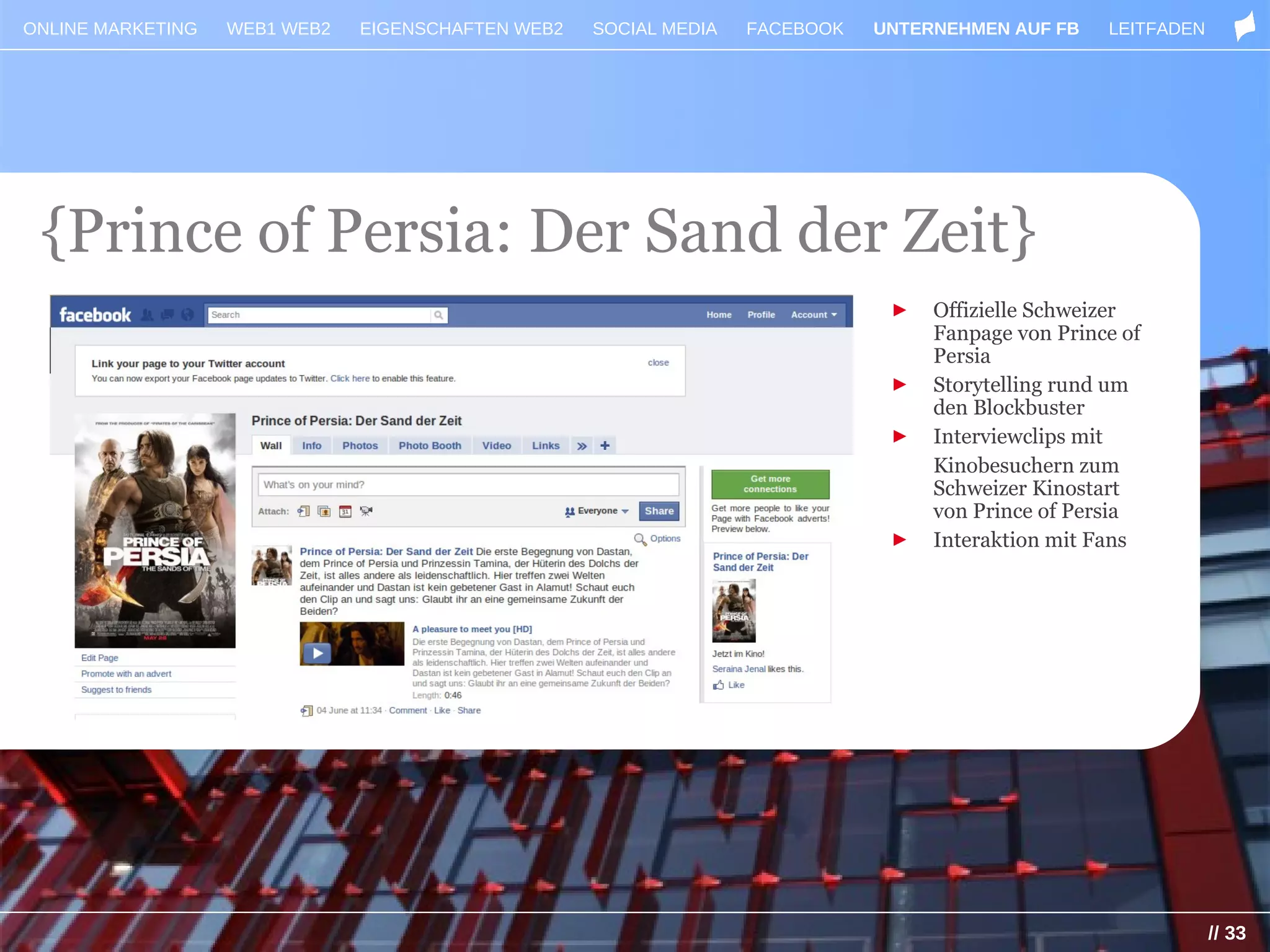Click Suggest to friends link
The image size is (1270, 952).
click(x=116, y=690)
